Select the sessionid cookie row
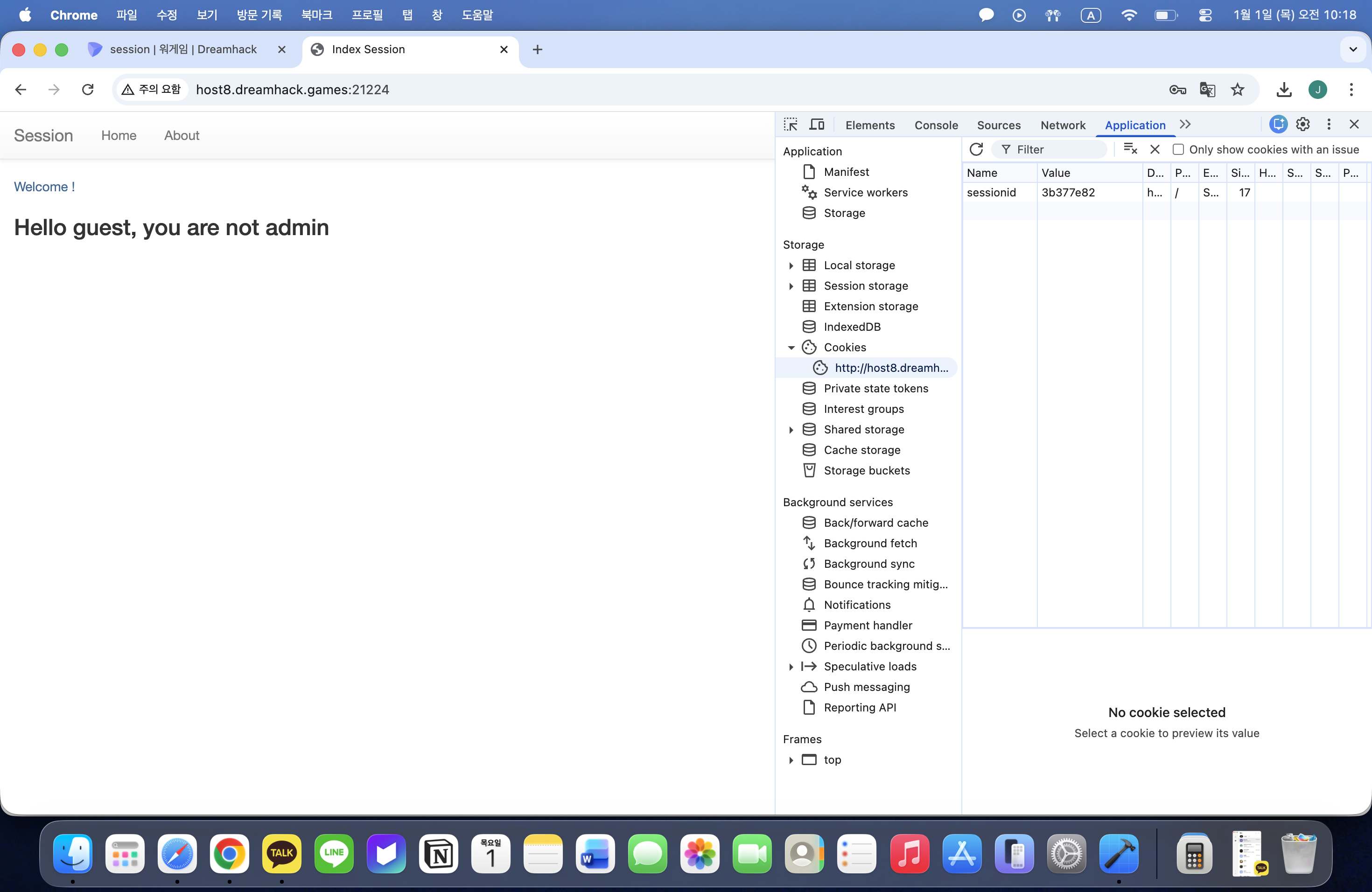Image resolution: width=1372 pixels, height=892 pixels. 992,193
